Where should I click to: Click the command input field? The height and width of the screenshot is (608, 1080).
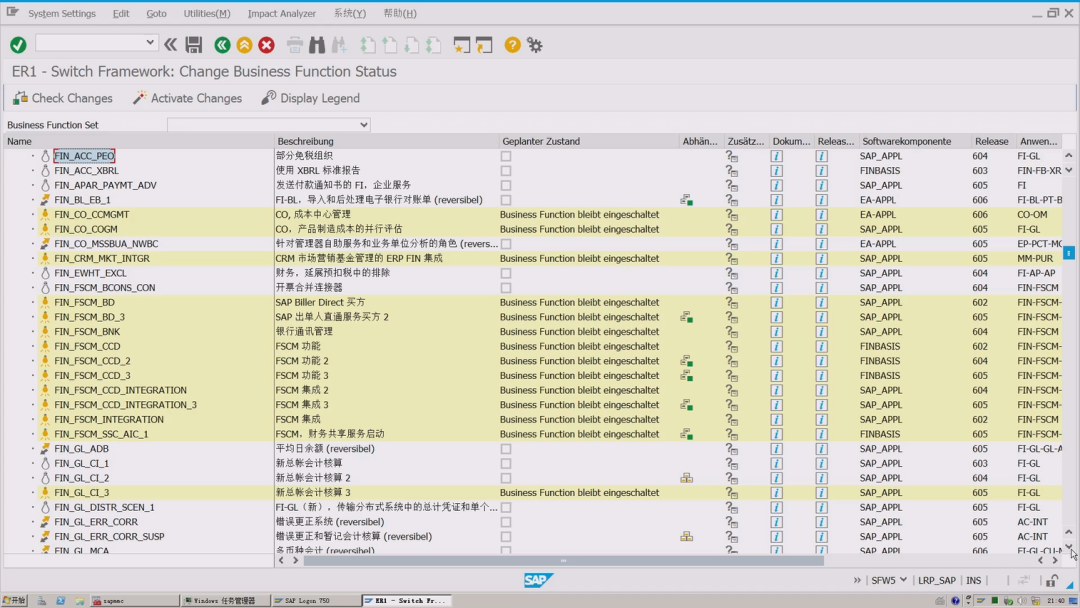point(90,43)
